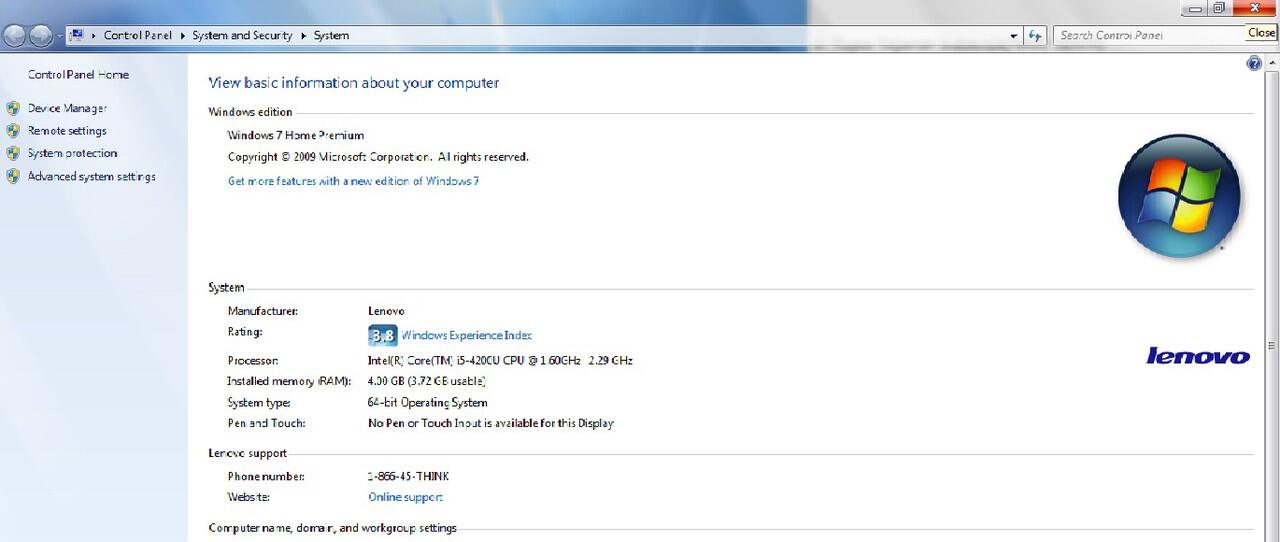Click the 'Lenovo' manufacturer value
This screenshot has width=1280, height=542.
coord(386,311)
